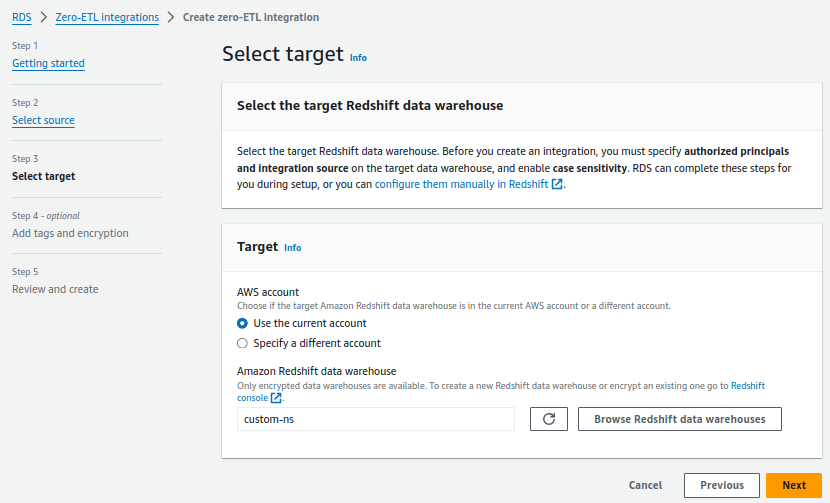Select 'Use the current account' radio button
Image resolution: width=830 pixels, height=503 pixels.
(x=242, y=323)
